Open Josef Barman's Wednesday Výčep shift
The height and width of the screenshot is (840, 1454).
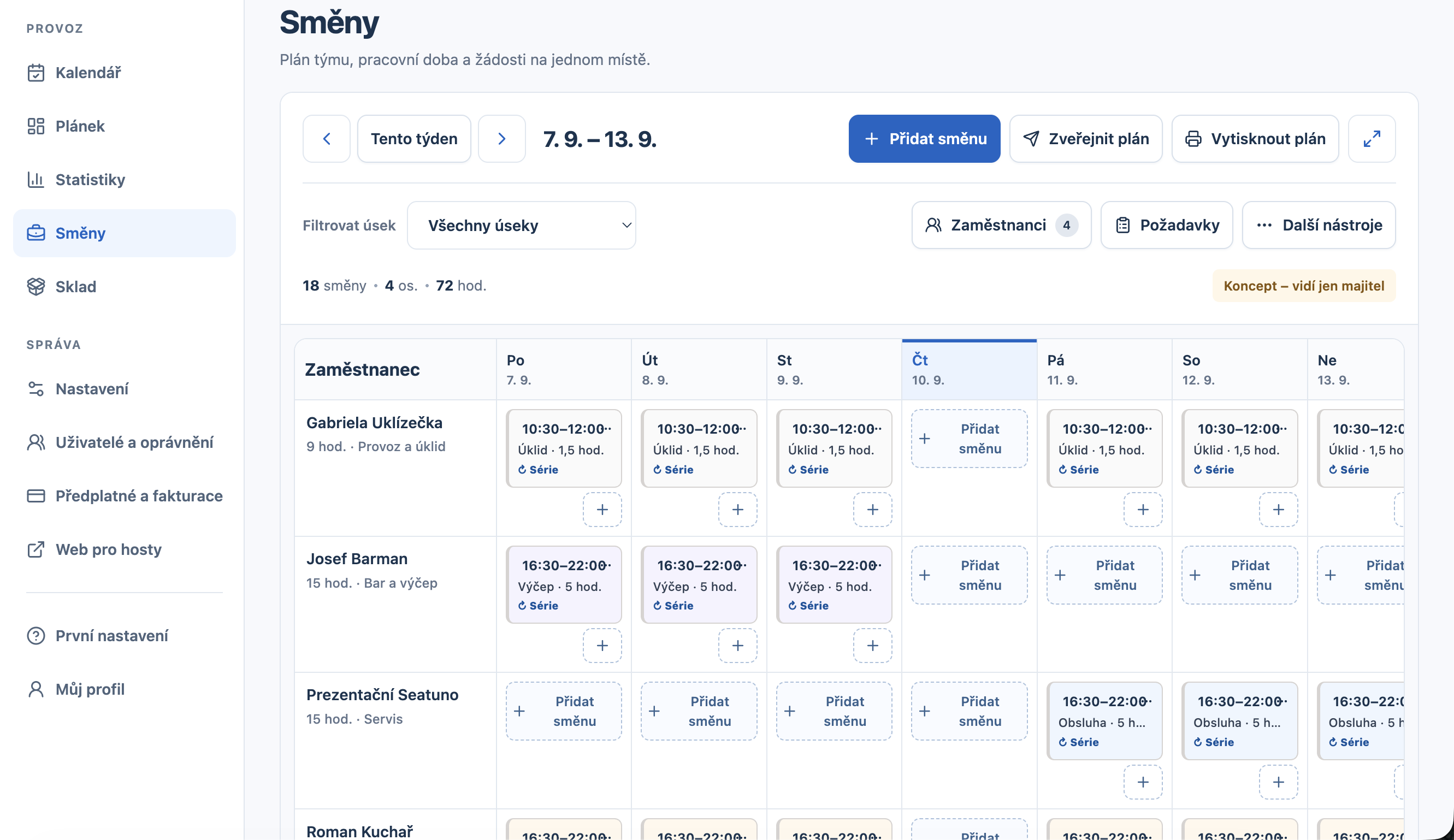point(834,584)
